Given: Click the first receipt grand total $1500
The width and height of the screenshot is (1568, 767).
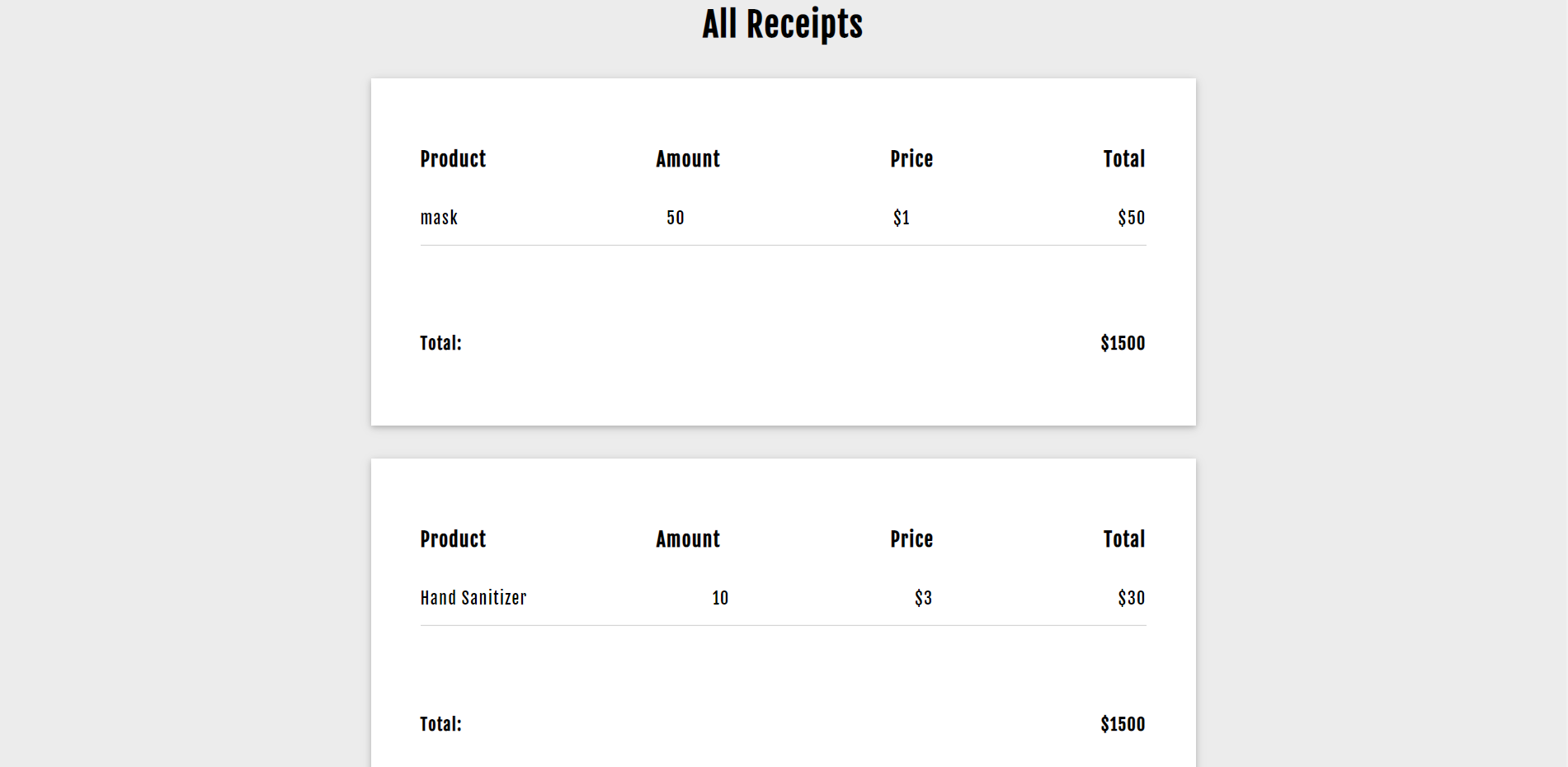Looking at the screenshot, I should click(x=1123, y=343).
